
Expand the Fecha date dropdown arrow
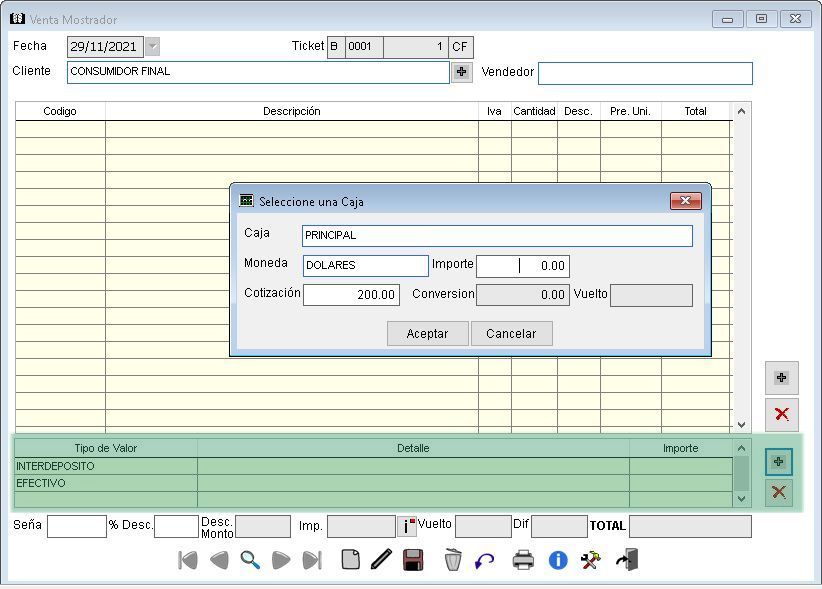click(x=152, y=46)
